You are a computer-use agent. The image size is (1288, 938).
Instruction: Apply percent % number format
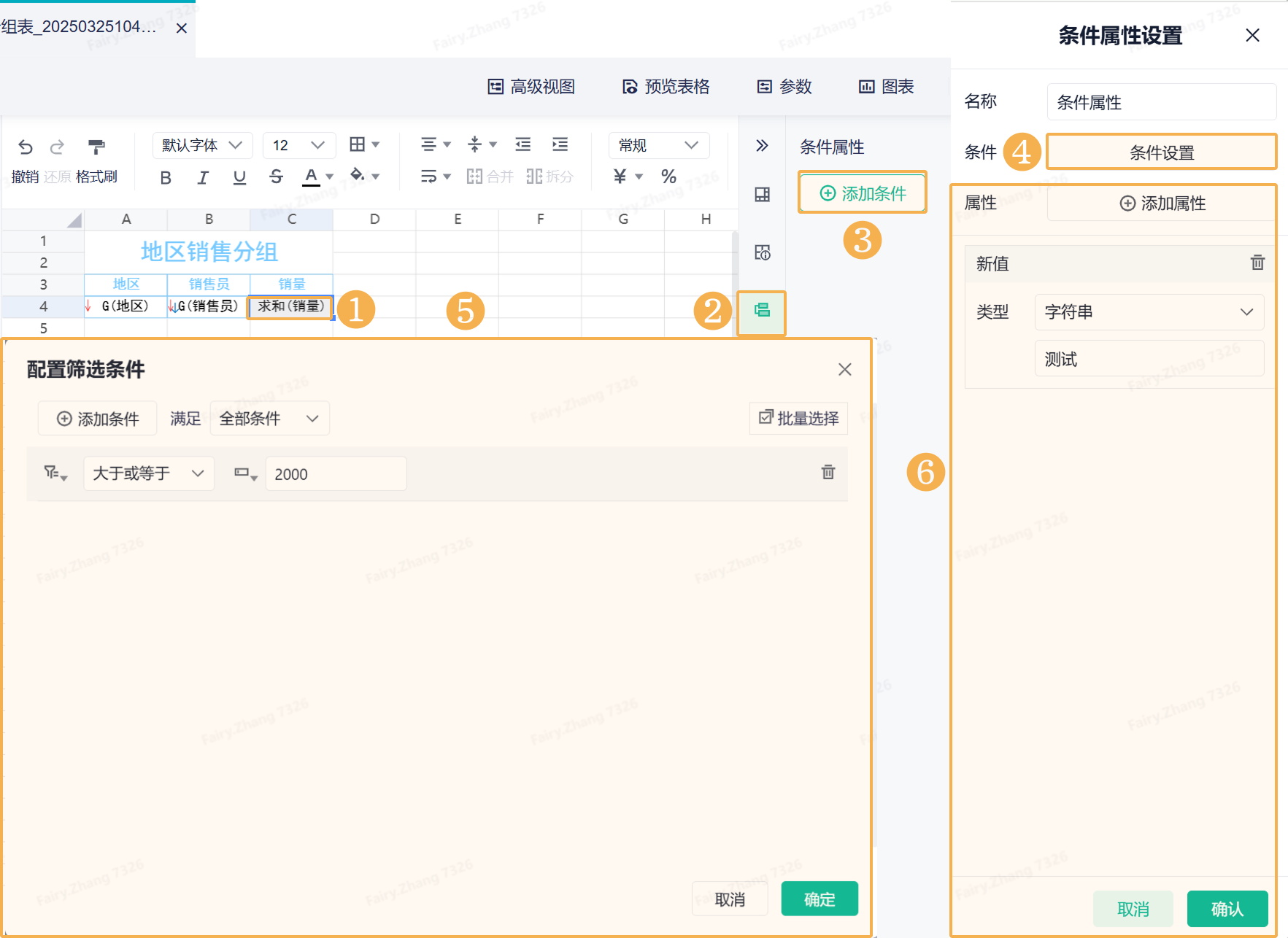[668, 177]
